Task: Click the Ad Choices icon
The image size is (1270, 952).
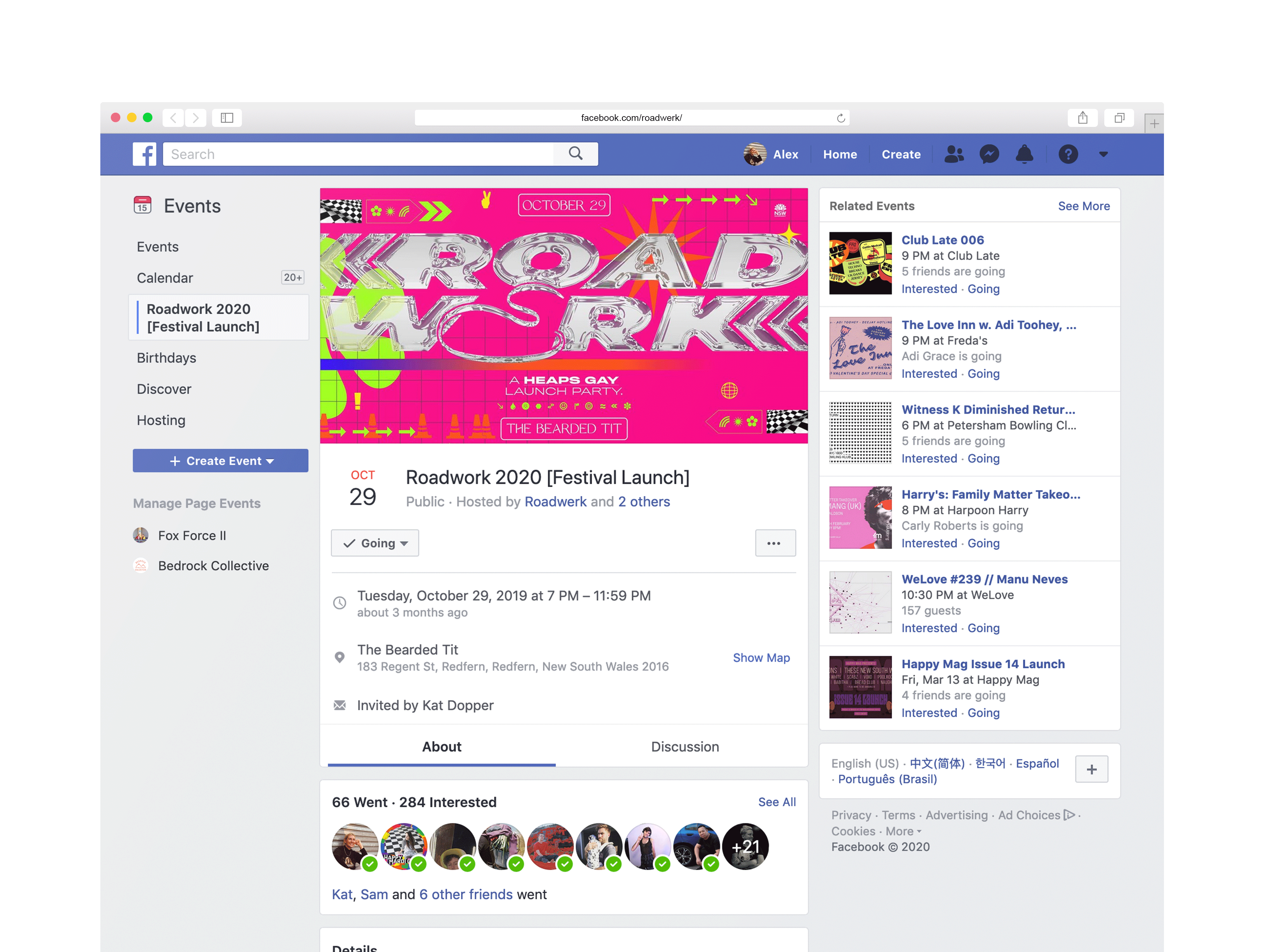Action: pos(1069,815)
